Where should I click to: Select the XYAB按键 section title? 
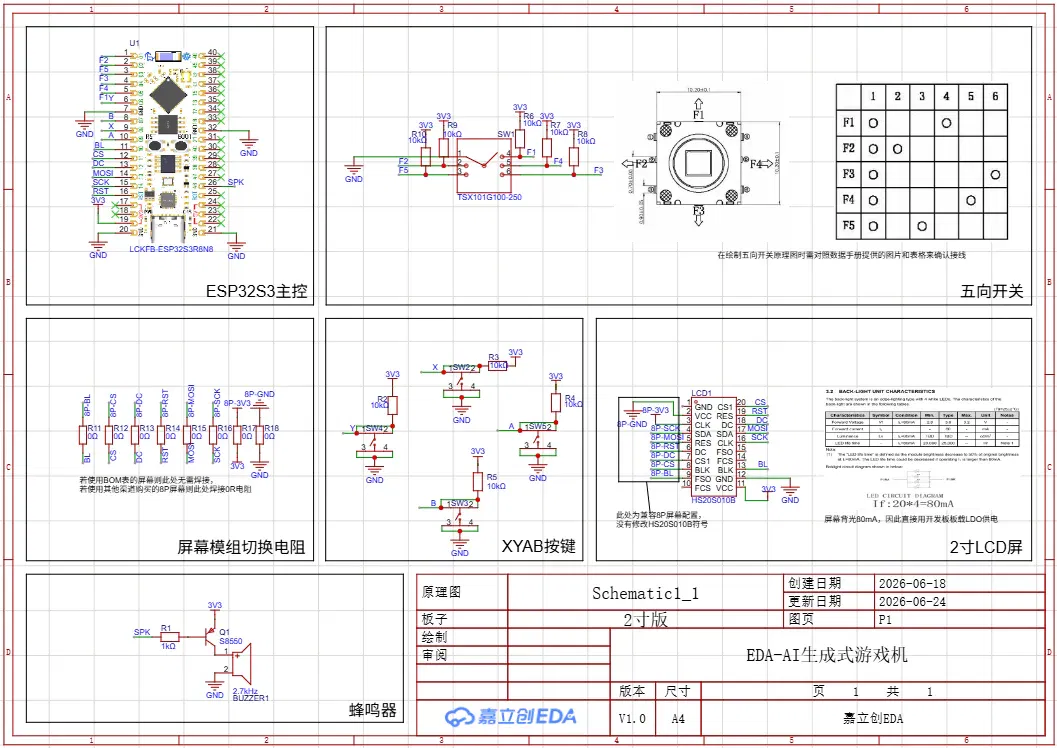[x=539, y=547]
